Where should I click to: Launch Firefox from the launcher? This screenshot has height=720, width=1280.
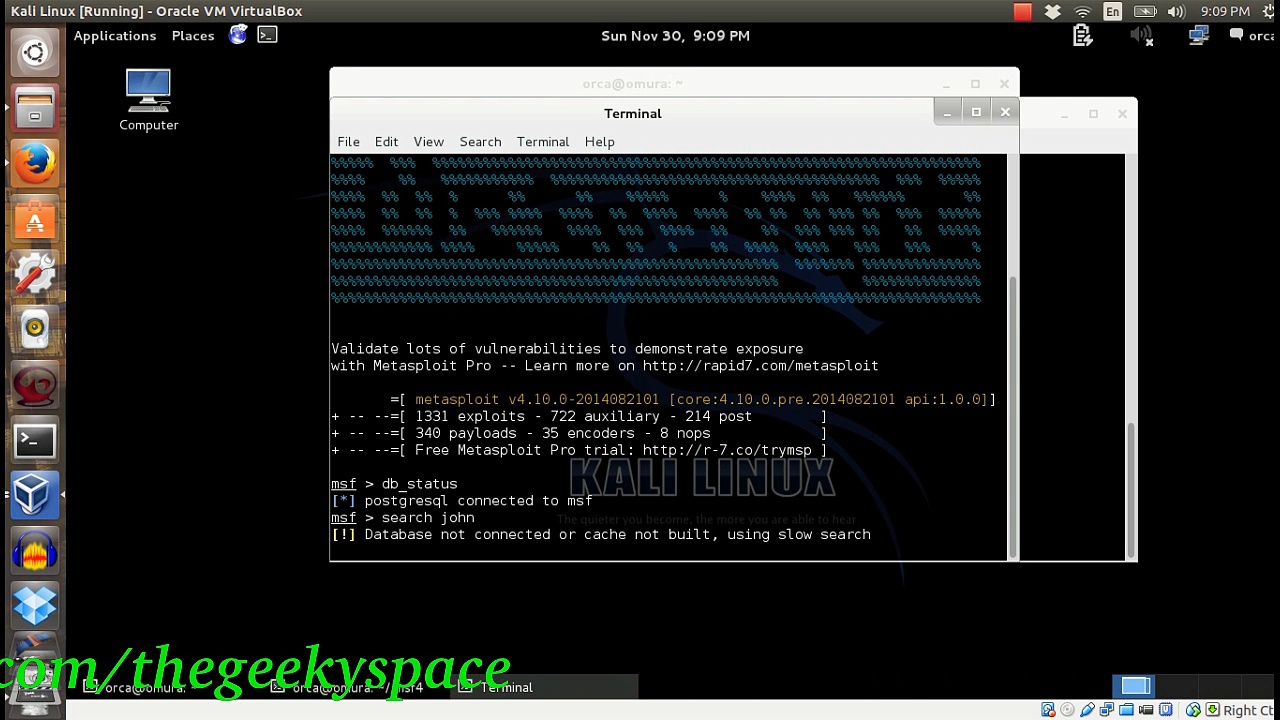coord(34,163)
